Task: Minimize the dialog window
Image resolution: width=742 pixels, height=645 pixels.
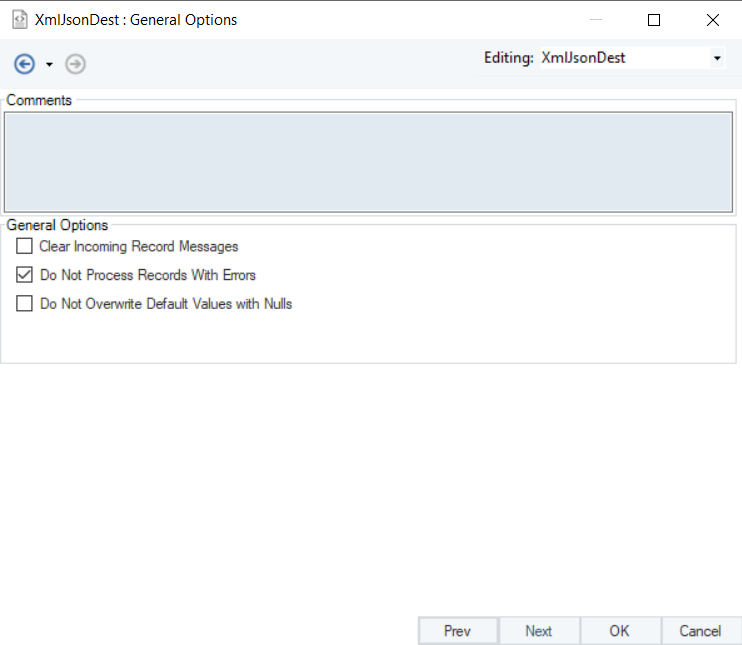Action: click(x=596, y=20)
